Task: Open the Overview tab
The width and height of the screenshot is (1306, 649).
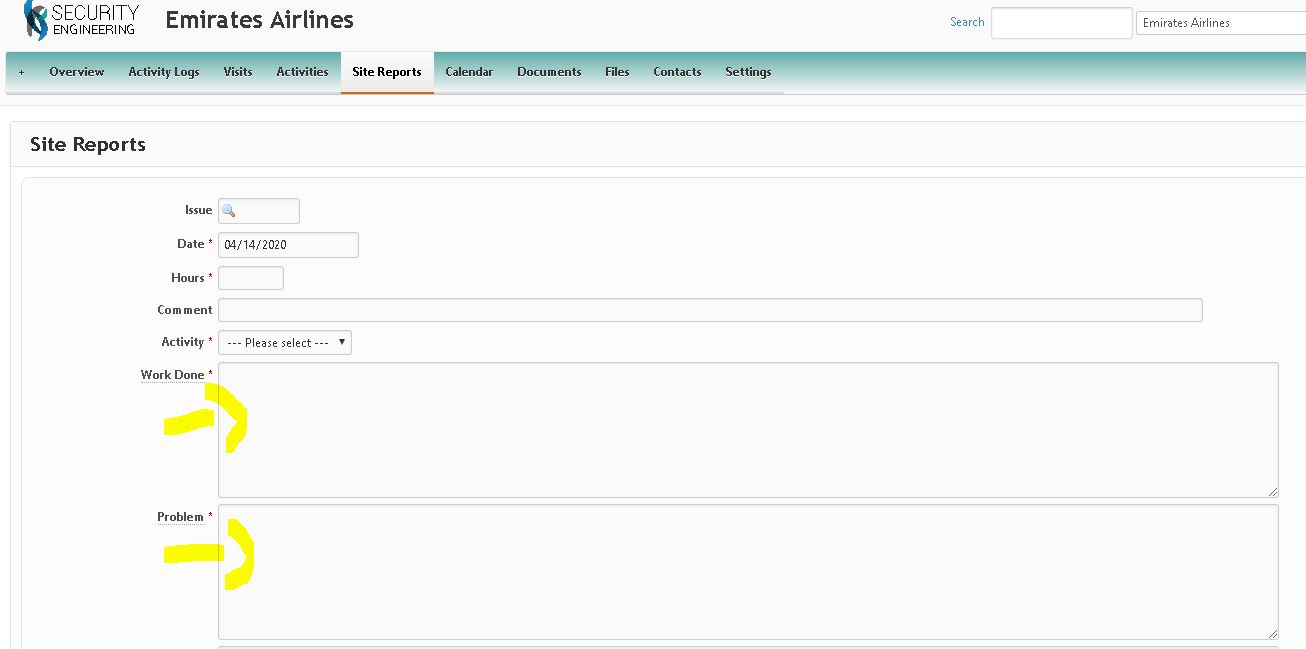Action: [77, 72]
